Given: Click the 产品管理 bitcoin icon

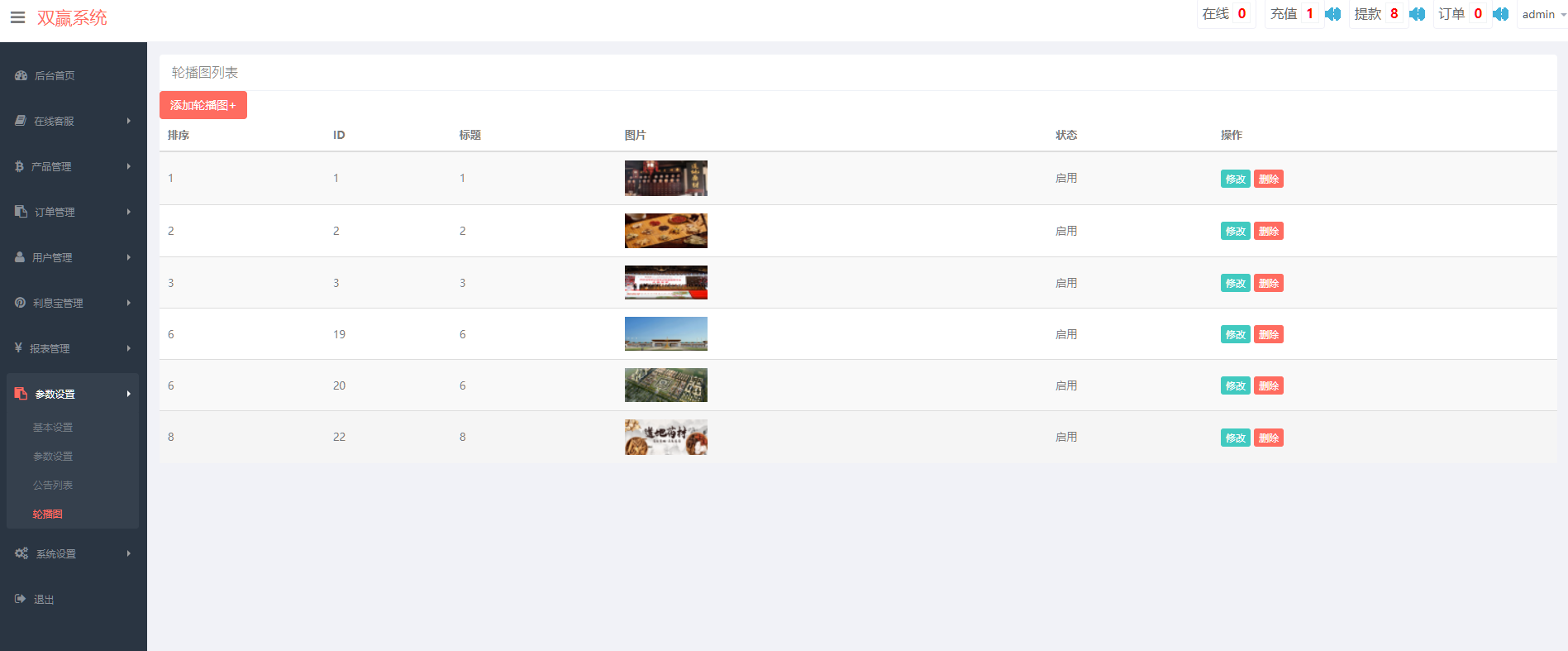Looking at the screenshot, I should pos(19,166).
